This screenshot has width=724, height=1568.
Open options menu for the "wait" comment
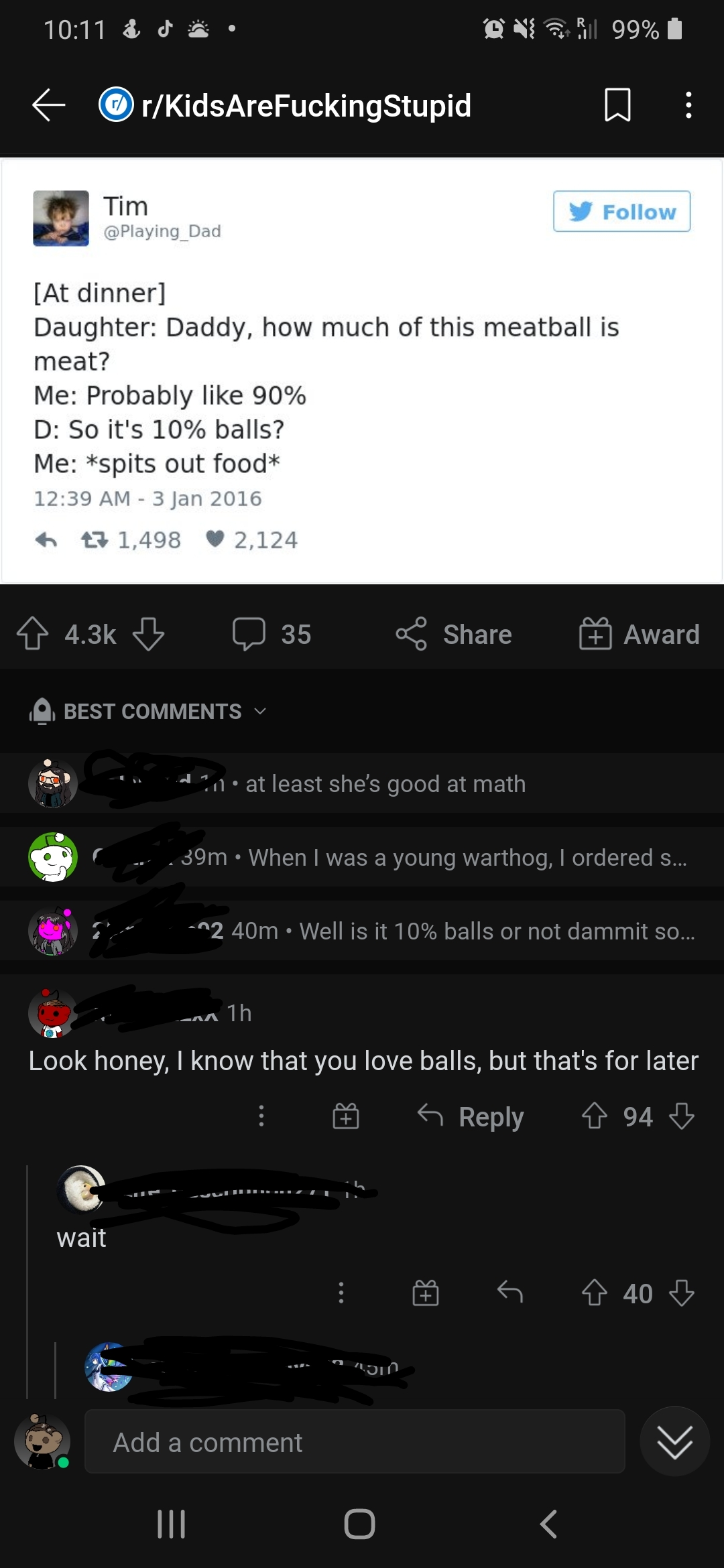341,1293
